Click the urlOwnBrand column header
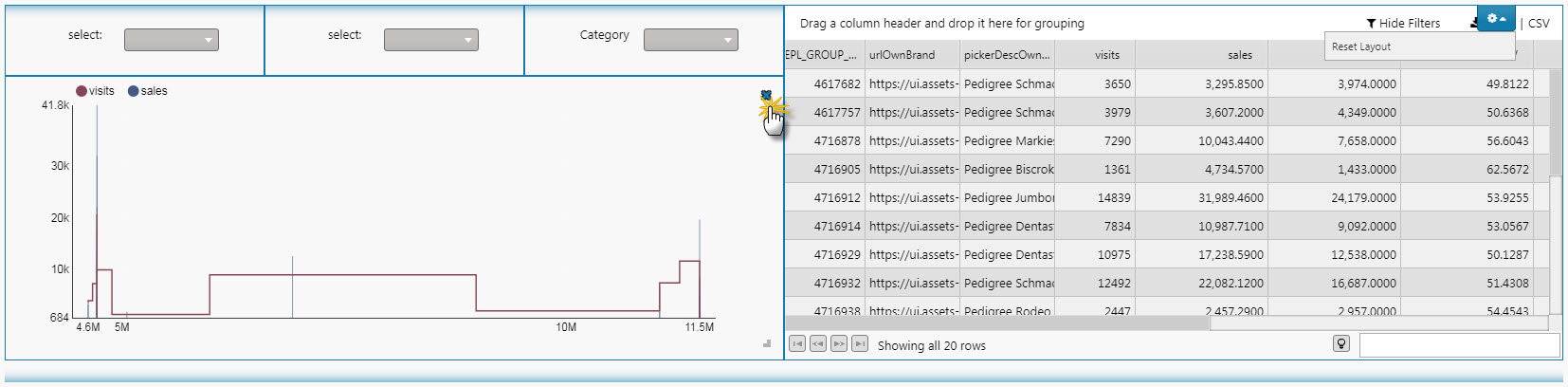 pos(902,55)
